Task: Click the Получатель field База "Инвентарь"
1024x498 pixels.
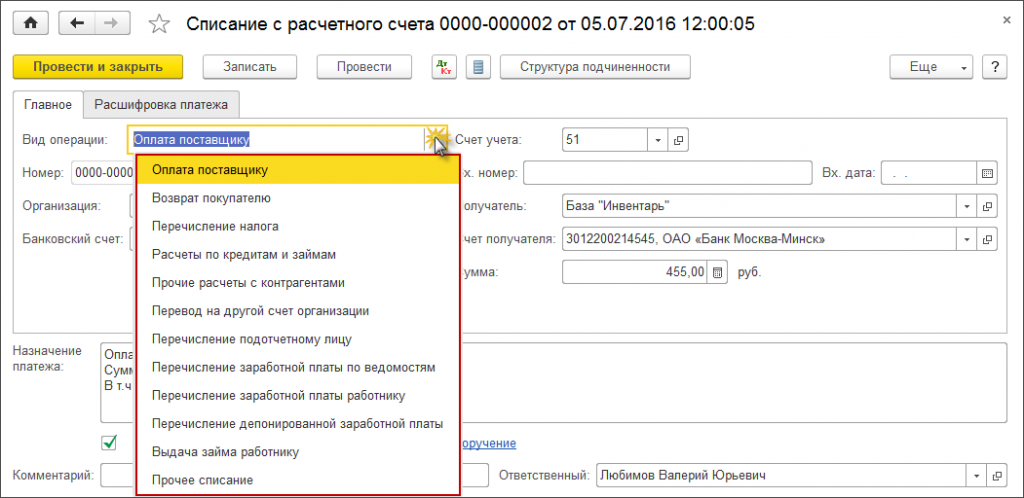Action: [x=760, y=206]
